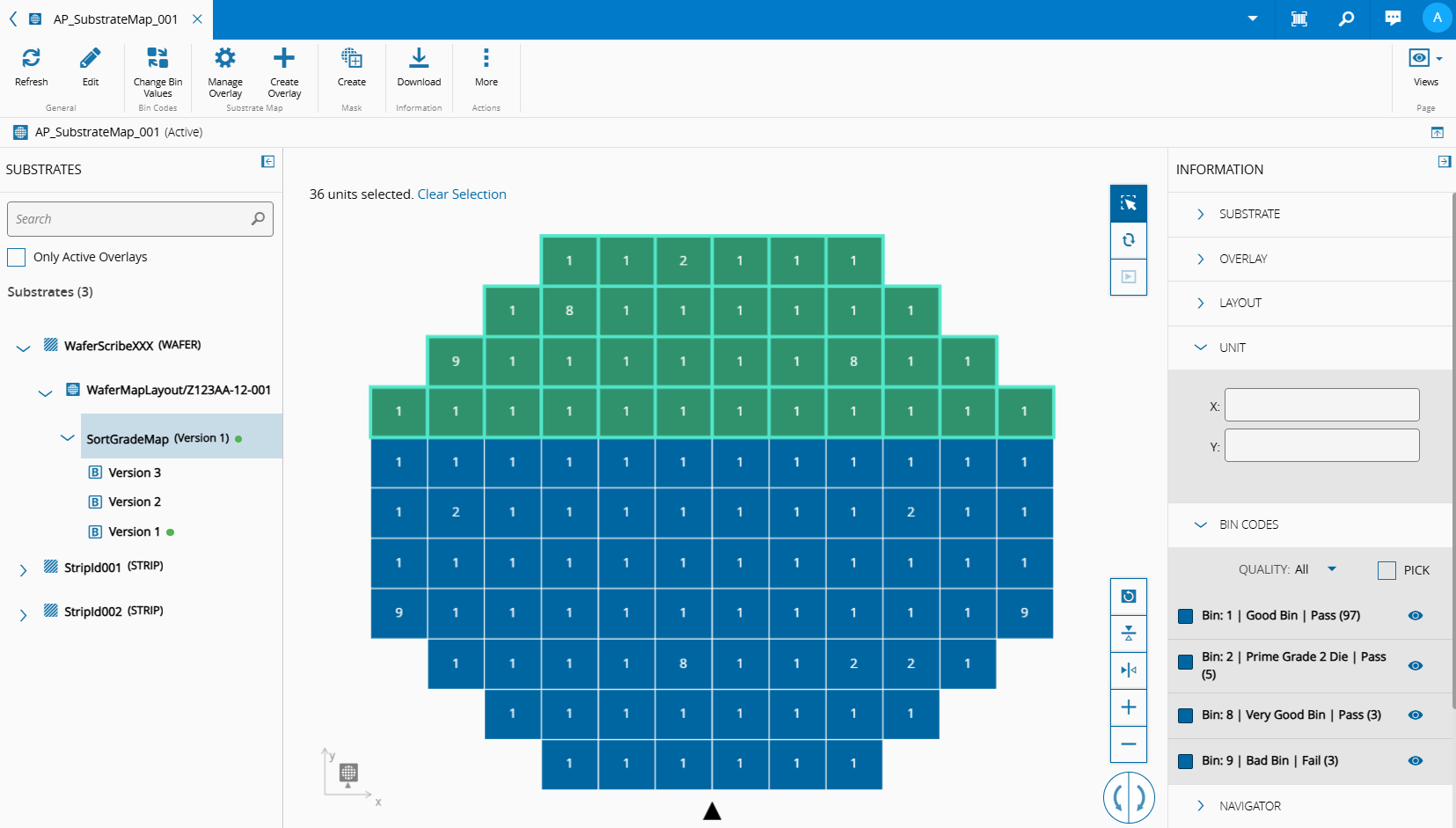
Task: Toggle visibility of Bin 1 Good Bin
Action: (1416, 616)
